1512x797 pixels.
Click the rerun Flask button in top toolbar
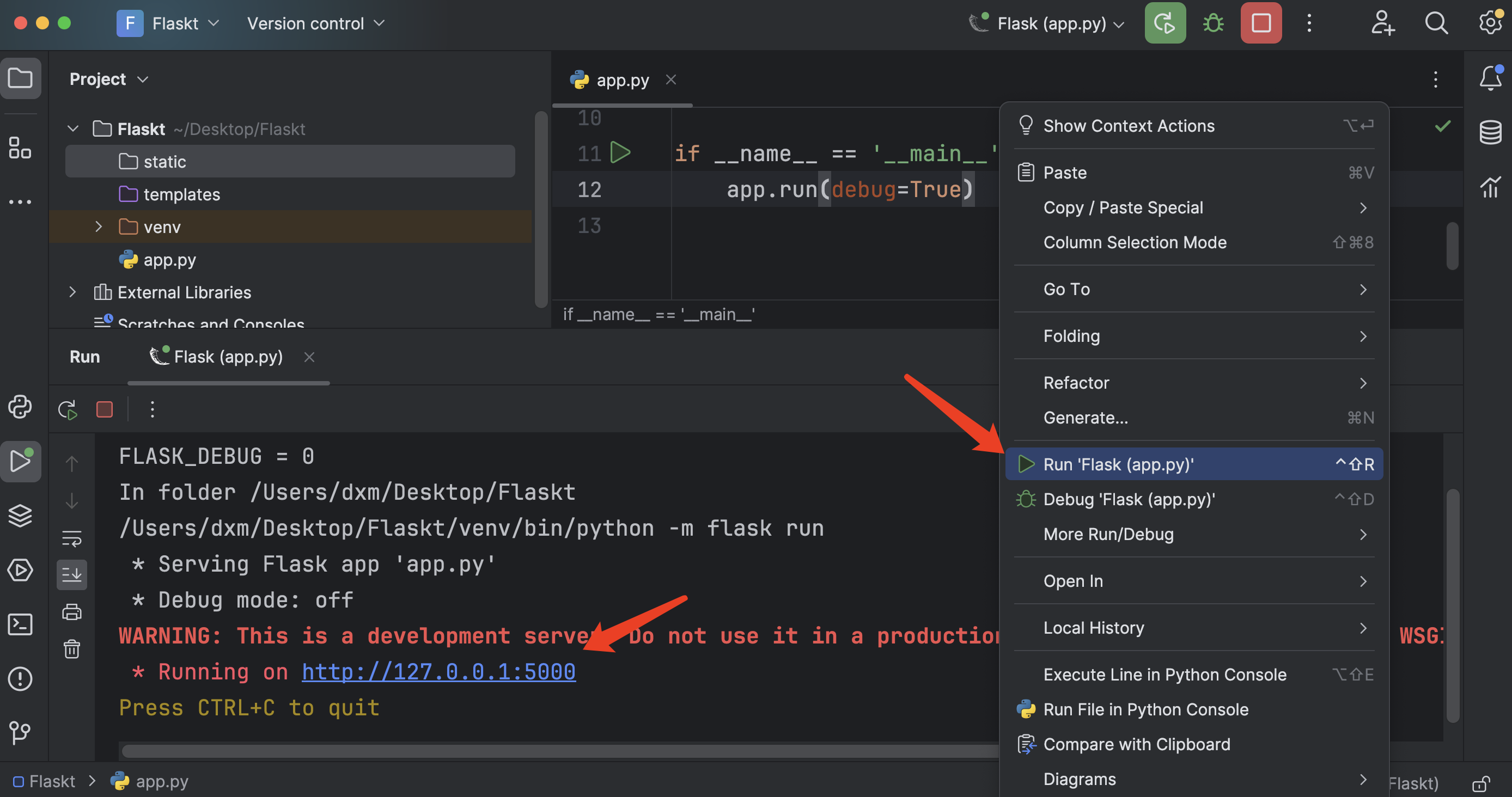[x=1165, y=23]
